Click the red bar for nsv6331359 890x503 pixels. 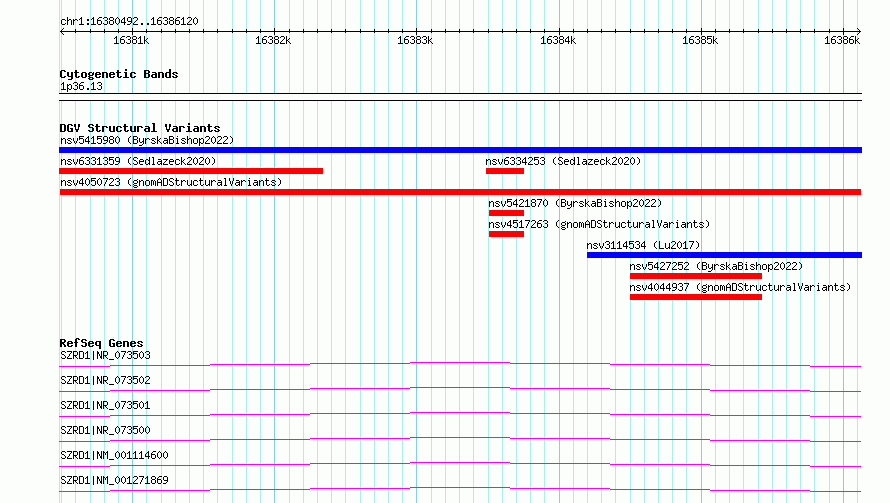pos(191,171)
